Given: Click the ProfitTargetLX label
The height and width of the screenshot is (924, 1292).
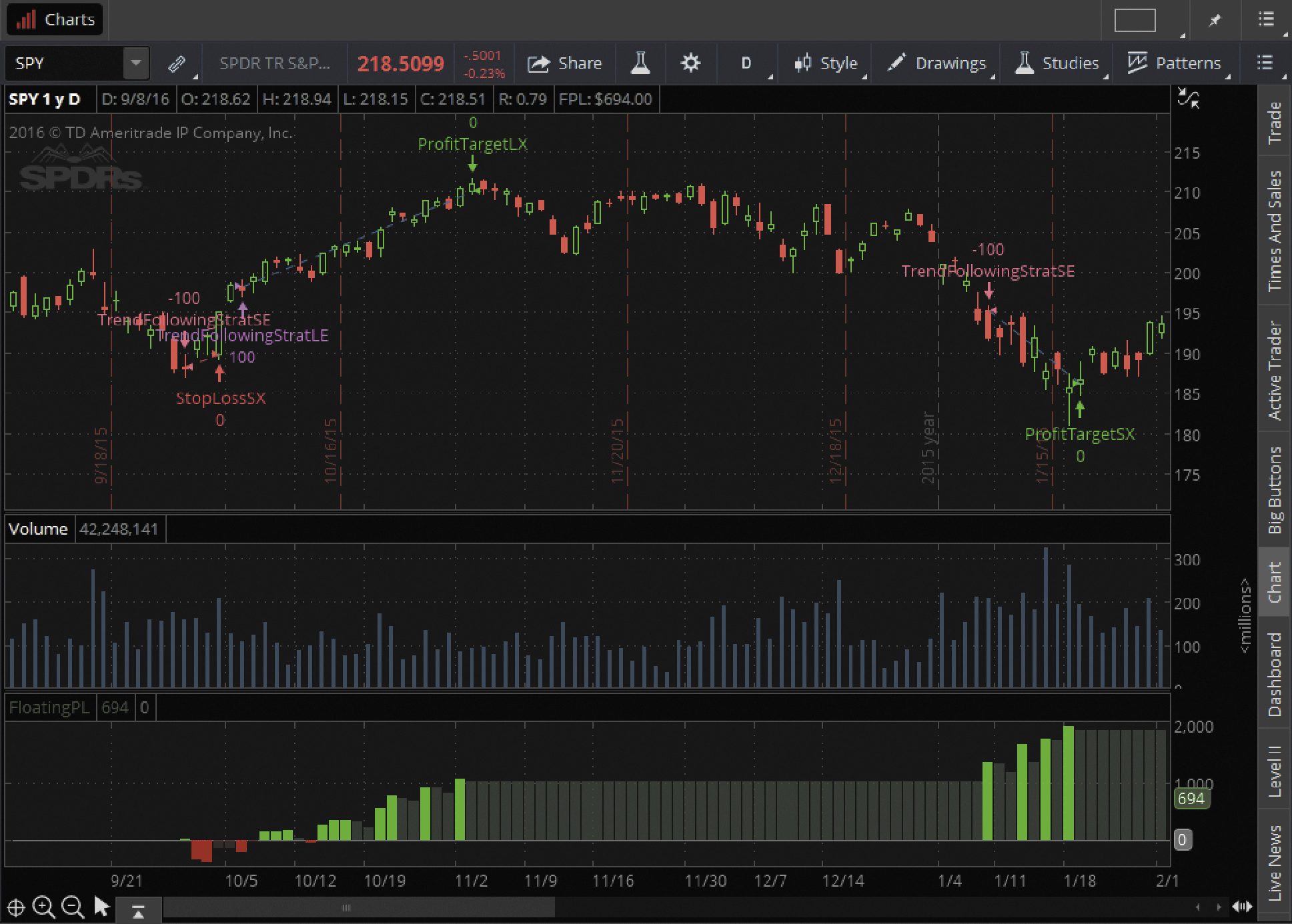Looking at the screenshot, I should [x=472, y=144].
